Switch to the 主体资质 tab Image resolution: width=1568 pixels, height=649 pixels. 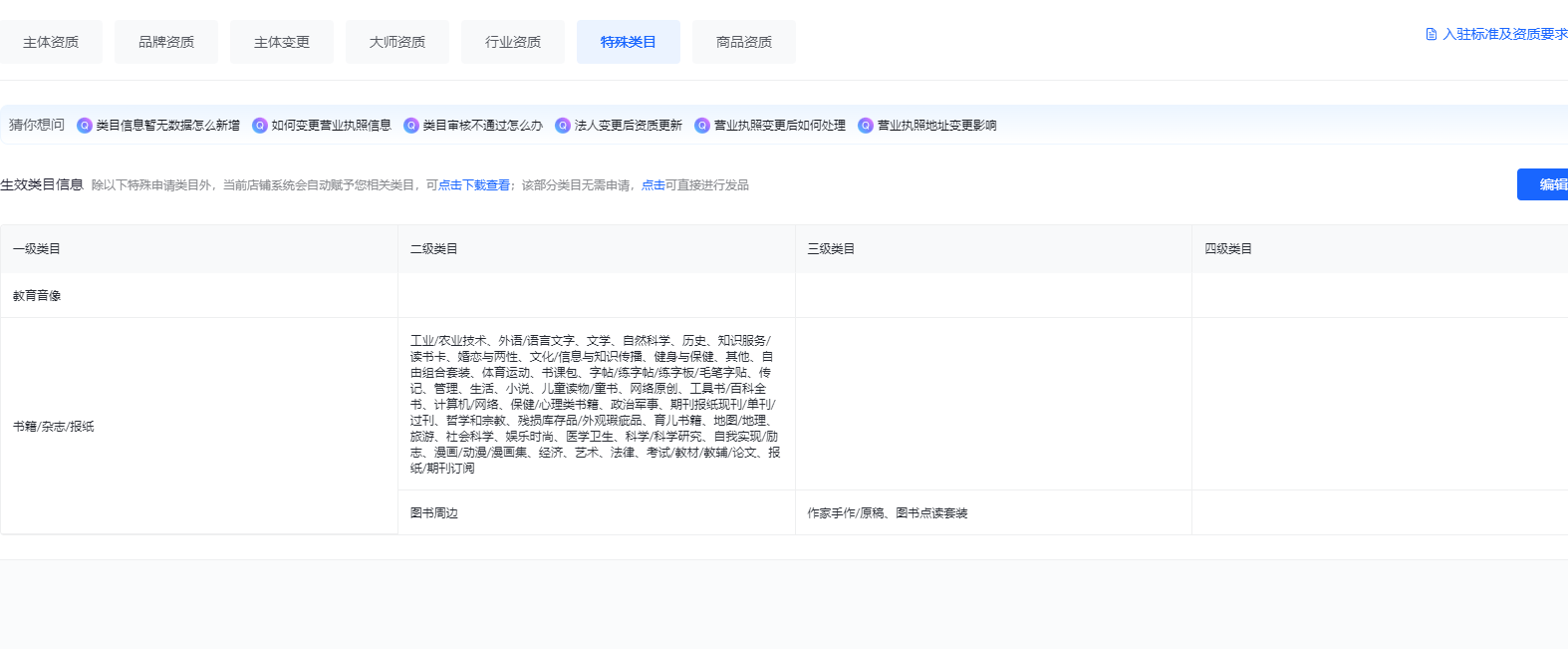tap(51, 42)
